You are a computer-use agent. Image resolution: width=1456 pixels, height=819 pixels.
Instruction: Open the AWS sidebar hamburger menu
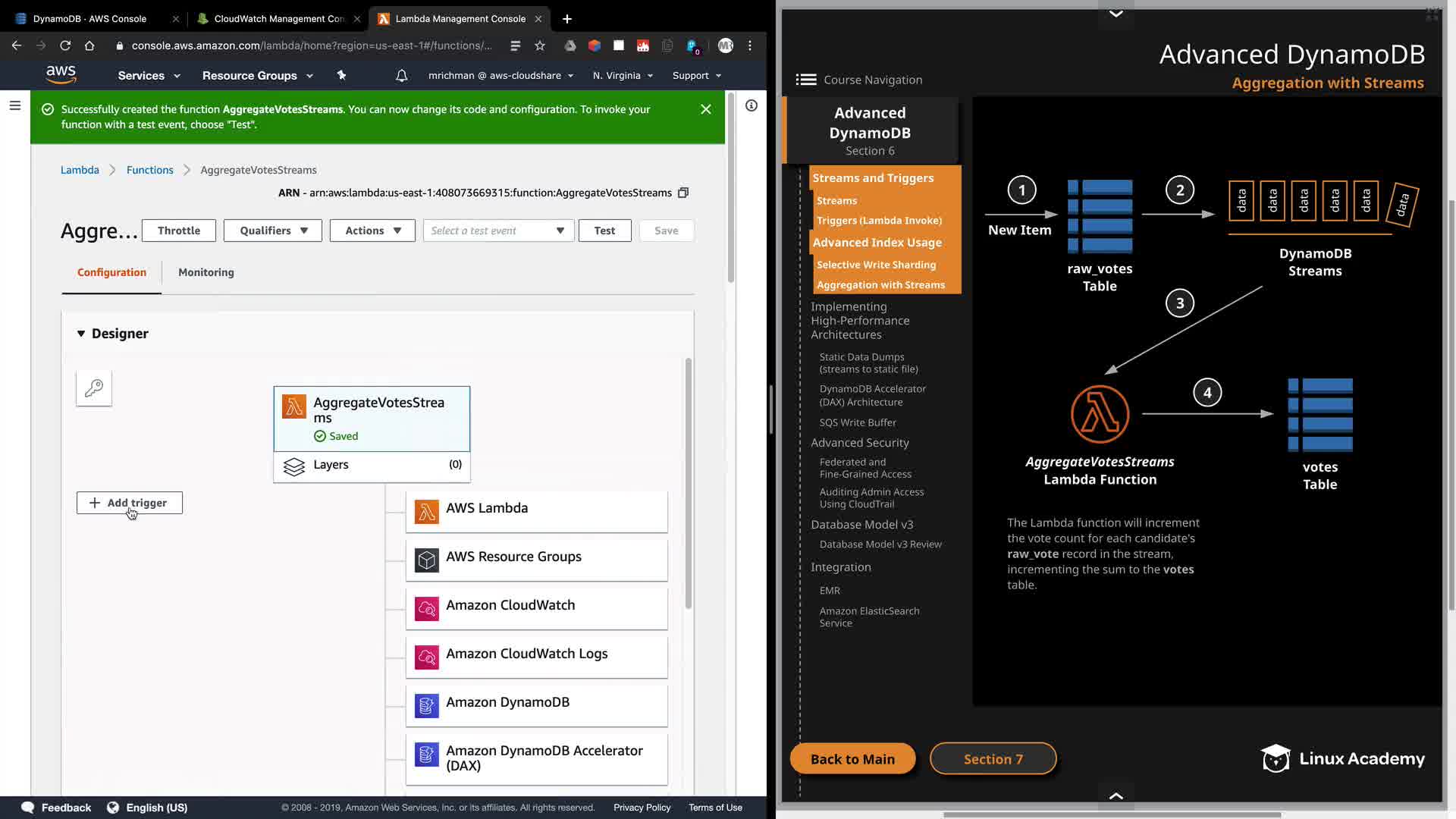point(14,106)
